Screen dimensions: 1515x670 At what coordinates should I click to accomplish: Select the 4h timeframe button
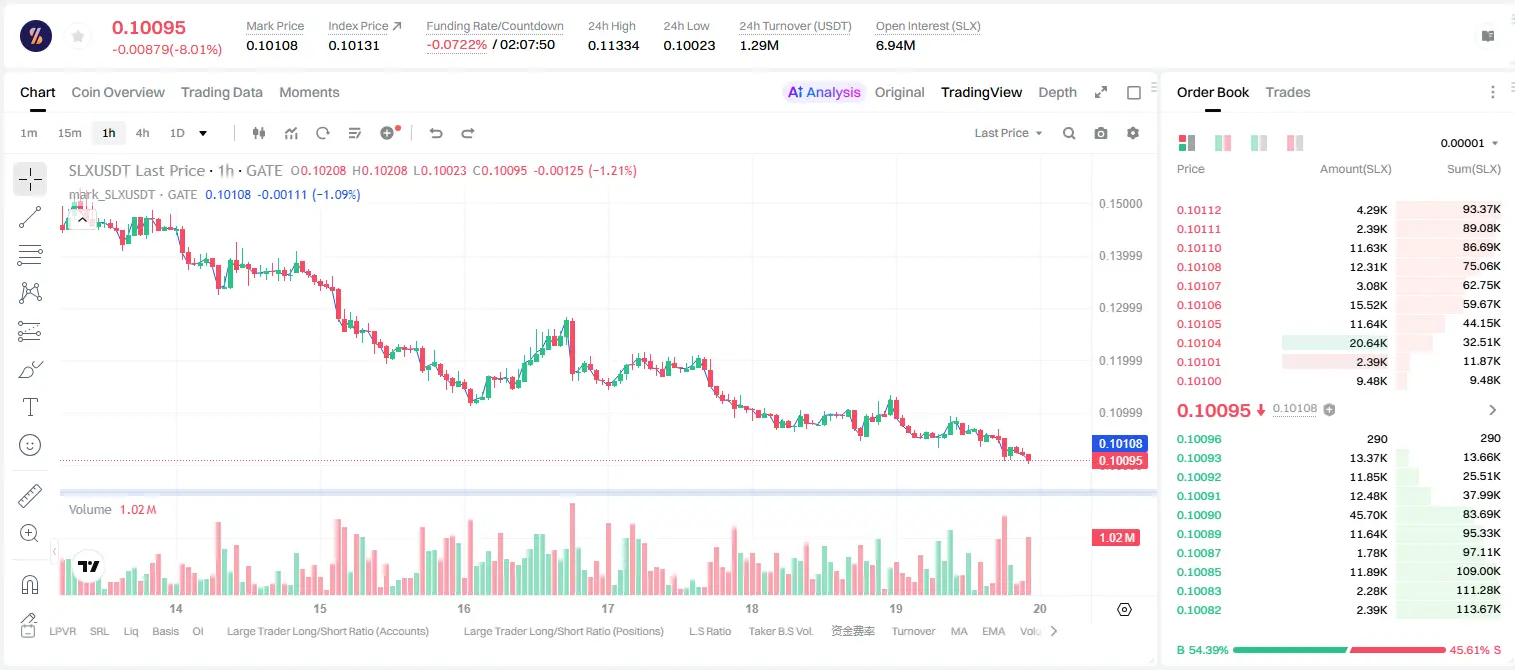pos(143,133)
